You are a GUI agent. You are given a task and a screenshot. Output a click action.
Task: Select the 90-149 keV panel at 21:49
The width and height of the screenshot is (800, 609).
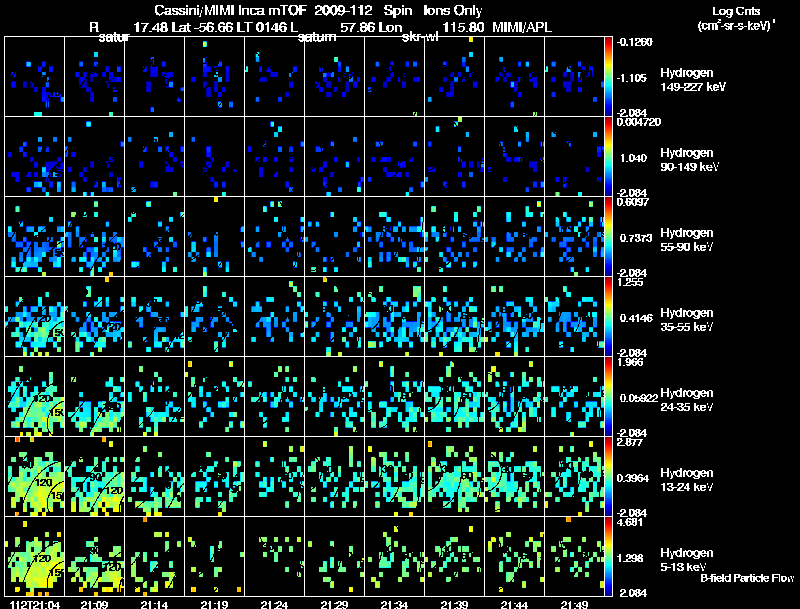tap(574, 157)
